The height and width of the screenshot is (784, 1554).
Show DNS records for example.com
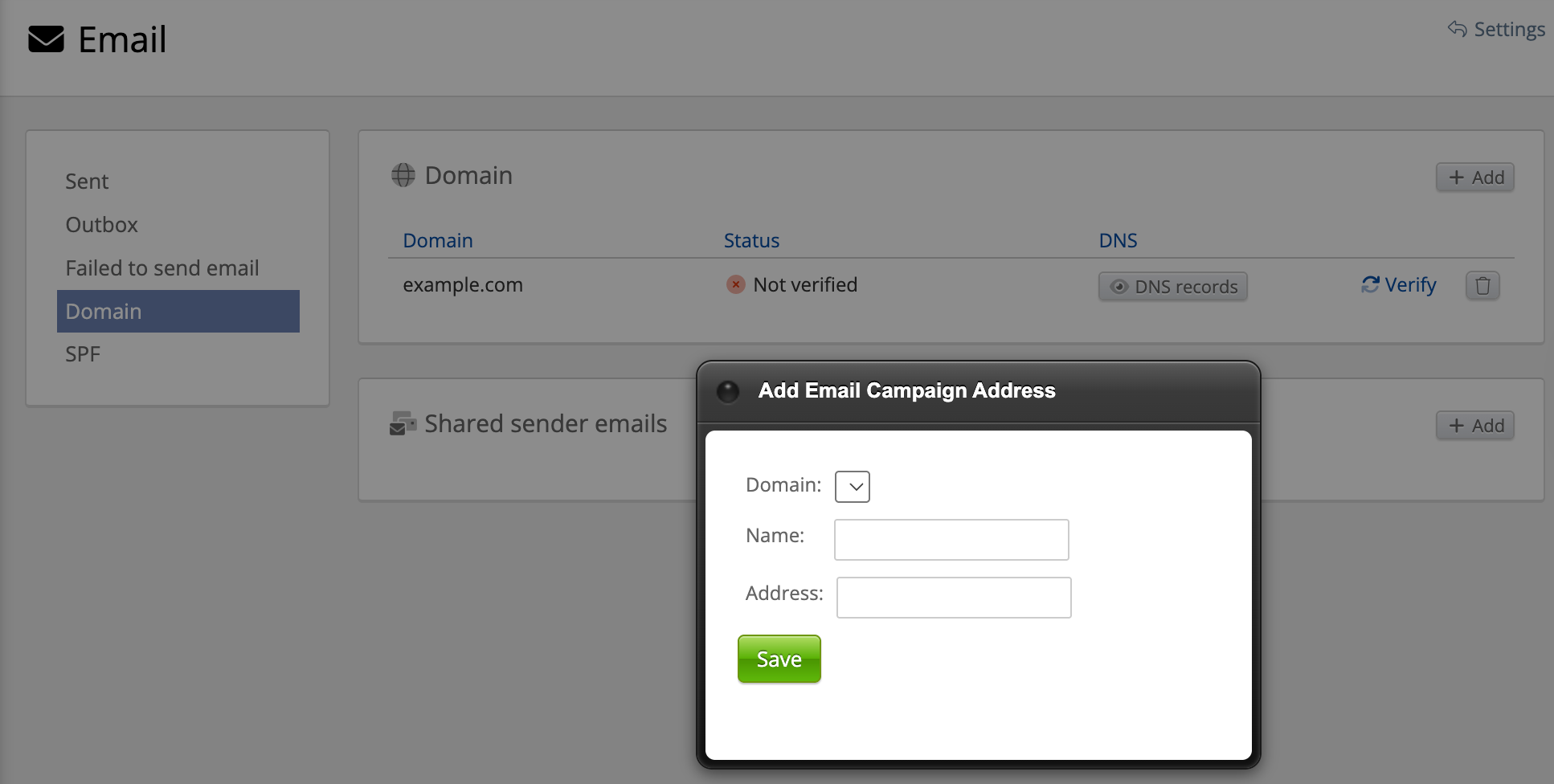click(1172, 287)
